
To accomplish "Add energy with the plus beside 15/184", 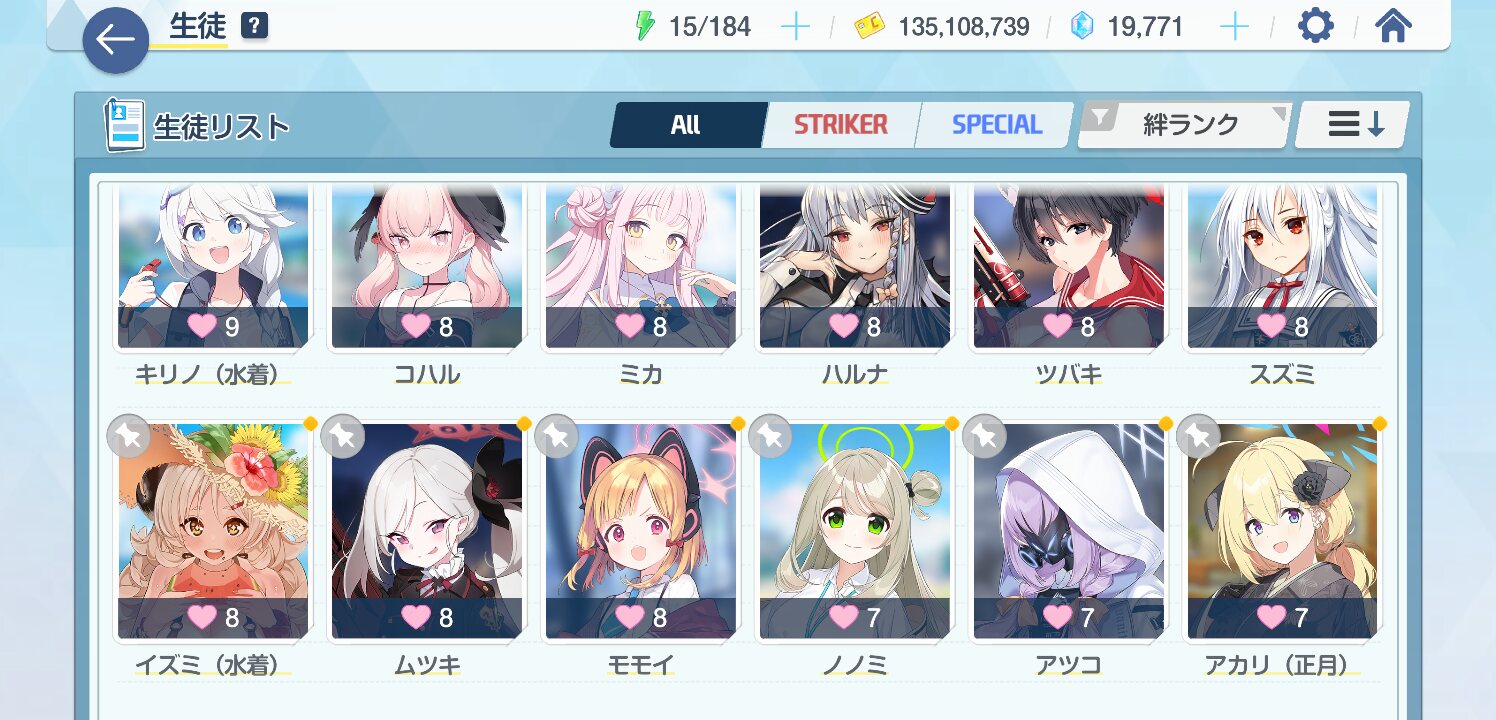I will point(795,27).
